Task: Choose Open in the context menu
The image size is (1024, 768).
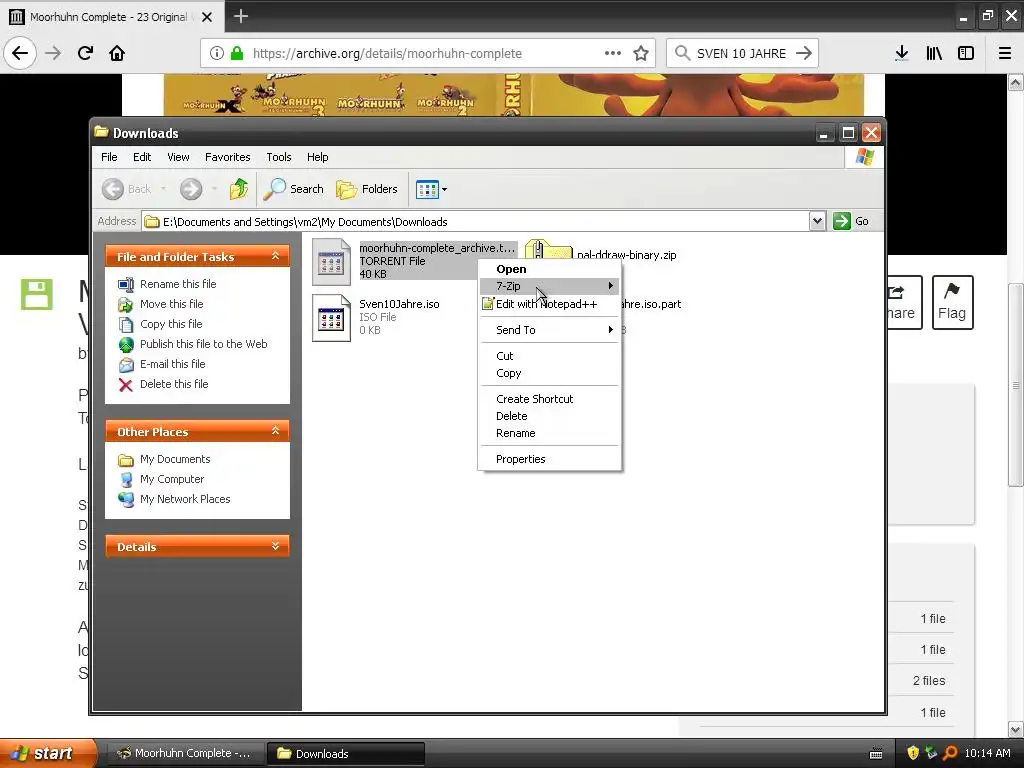Action: 549,269
